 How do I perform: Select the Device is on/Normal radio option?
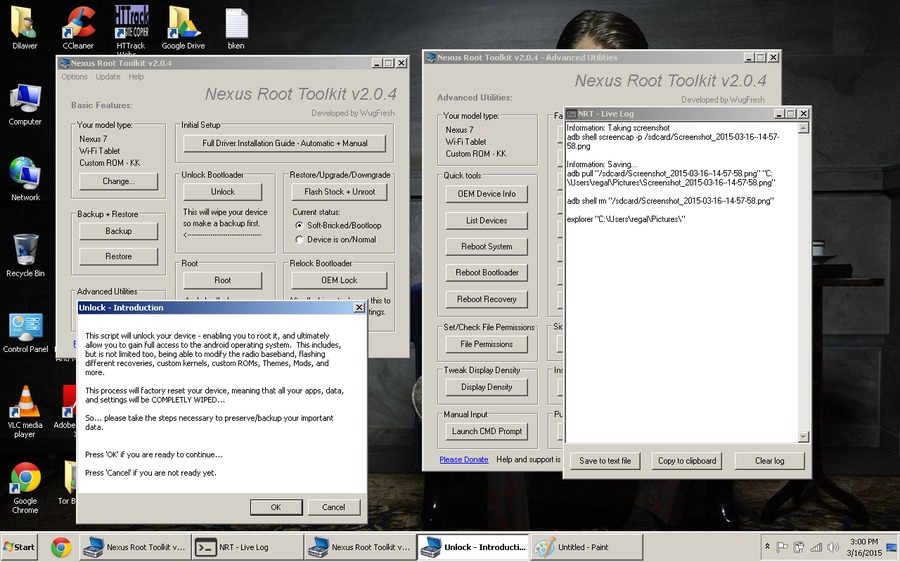point(299,239)
